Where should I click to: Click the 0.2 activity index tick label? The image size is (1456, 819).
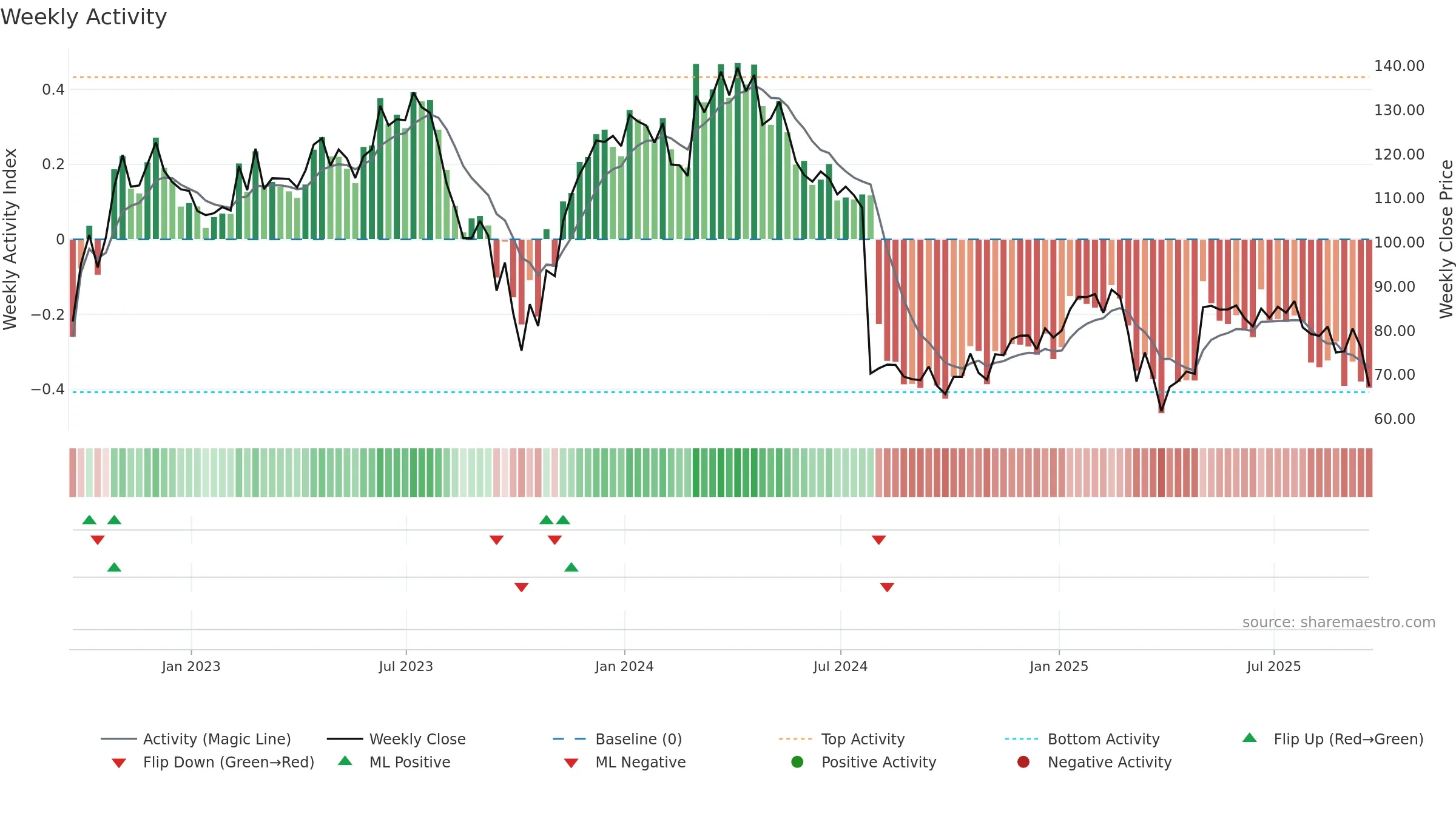click(53, 164)
